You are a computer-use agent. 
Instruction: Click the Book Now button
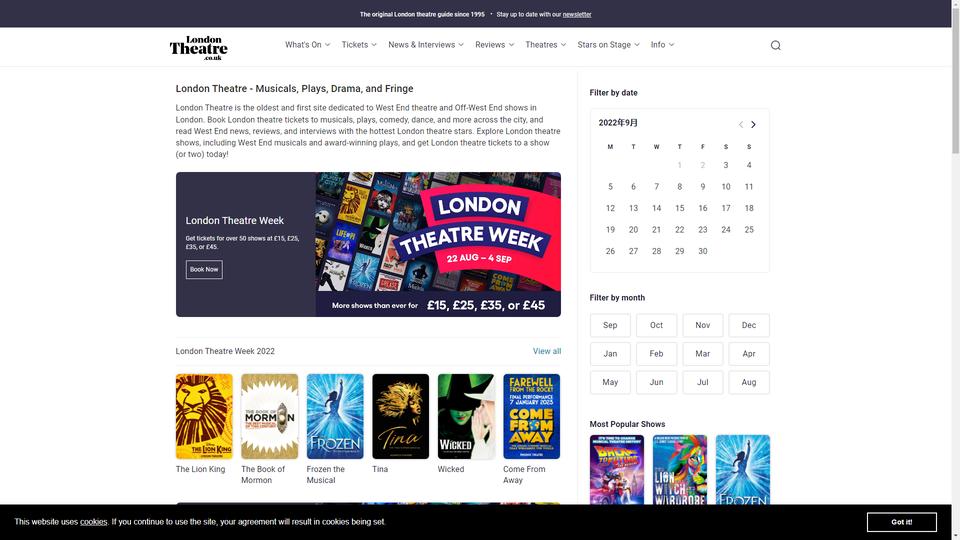[x=204, y=269]
